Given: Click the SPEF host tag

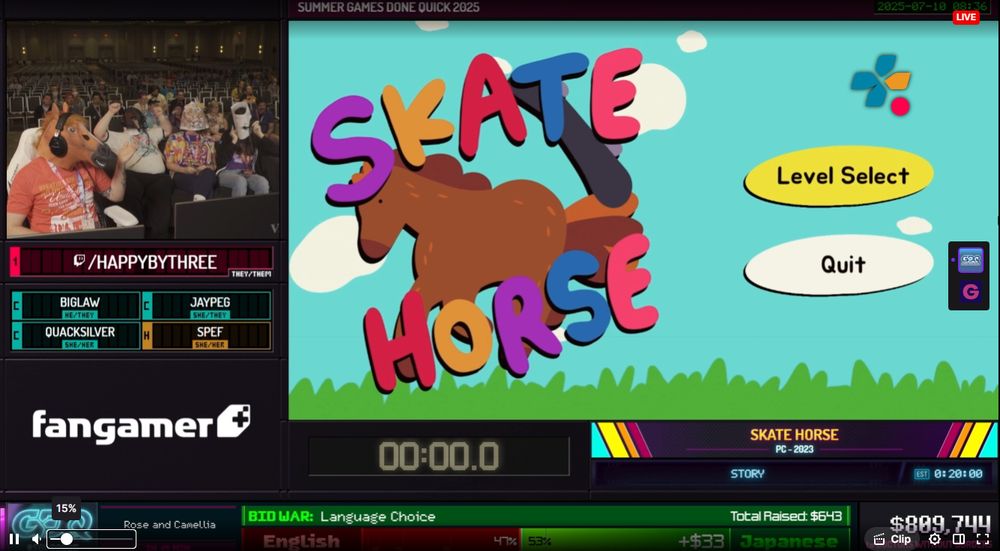Looking at the screenshot, I should click(x=207, y=335).
